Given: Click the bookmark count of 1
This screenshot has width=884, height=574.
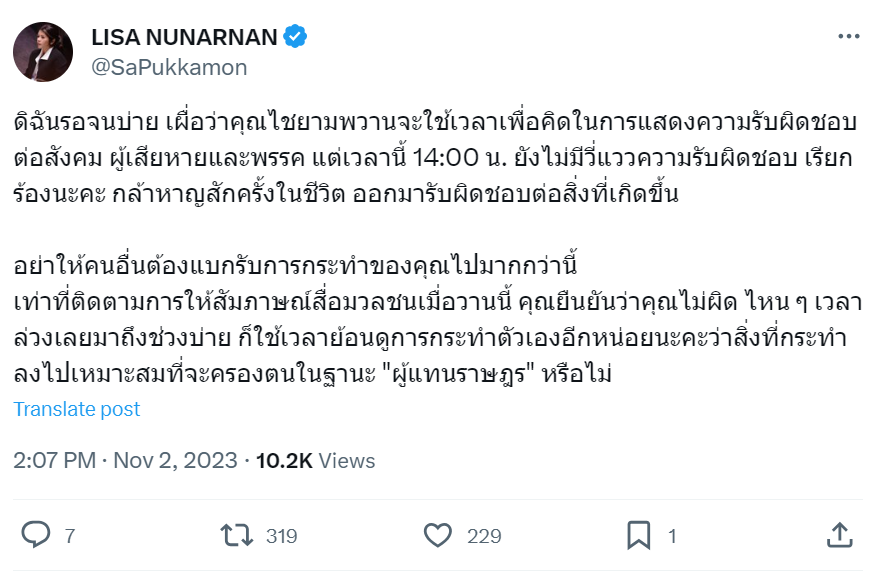Looking at the screenshot, I should pyautogui.click(x=672, y=537).
